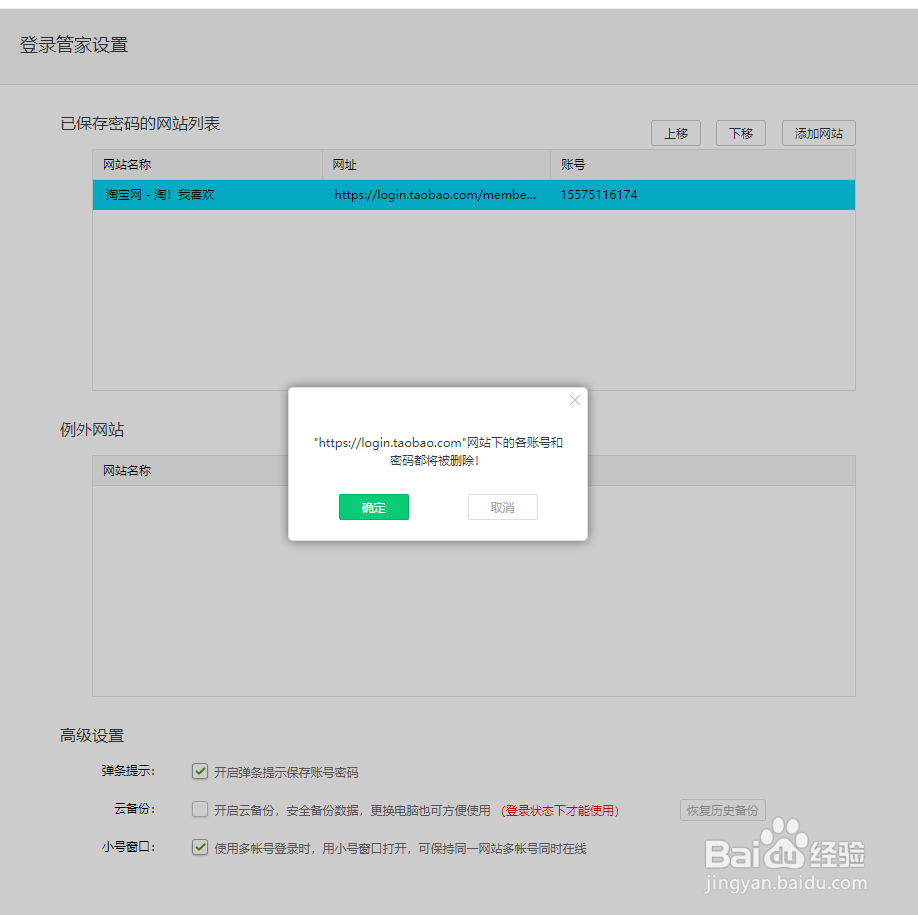
Task: Click the 网站名称 header in 例外网站 list
Action: [127, 471]
